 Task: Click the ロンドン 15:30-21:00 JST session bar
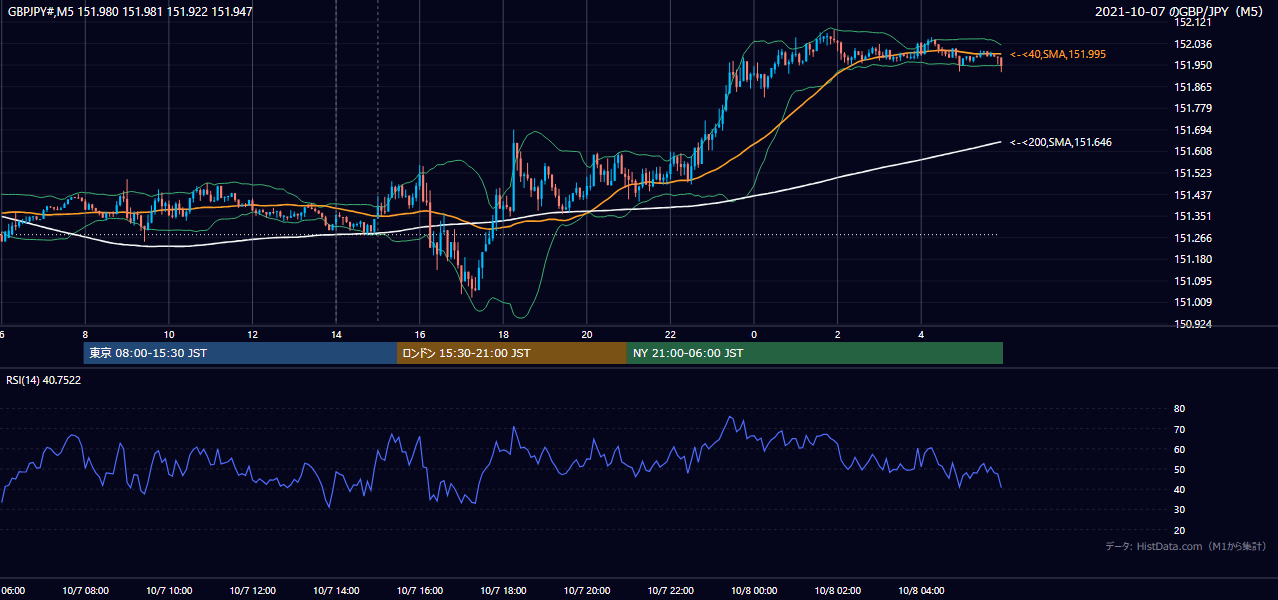click(x=512, y=353)
